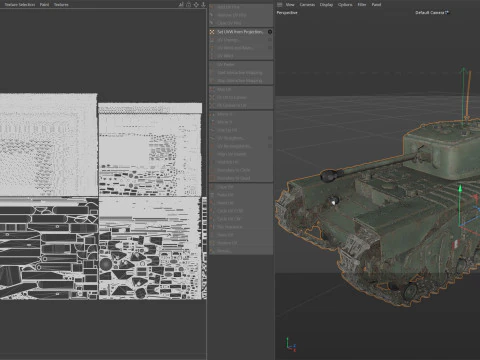Click the down-arrow navigation icon in the UV editor
The width and height of the screenshot is (480, 360).
(203, 5)
